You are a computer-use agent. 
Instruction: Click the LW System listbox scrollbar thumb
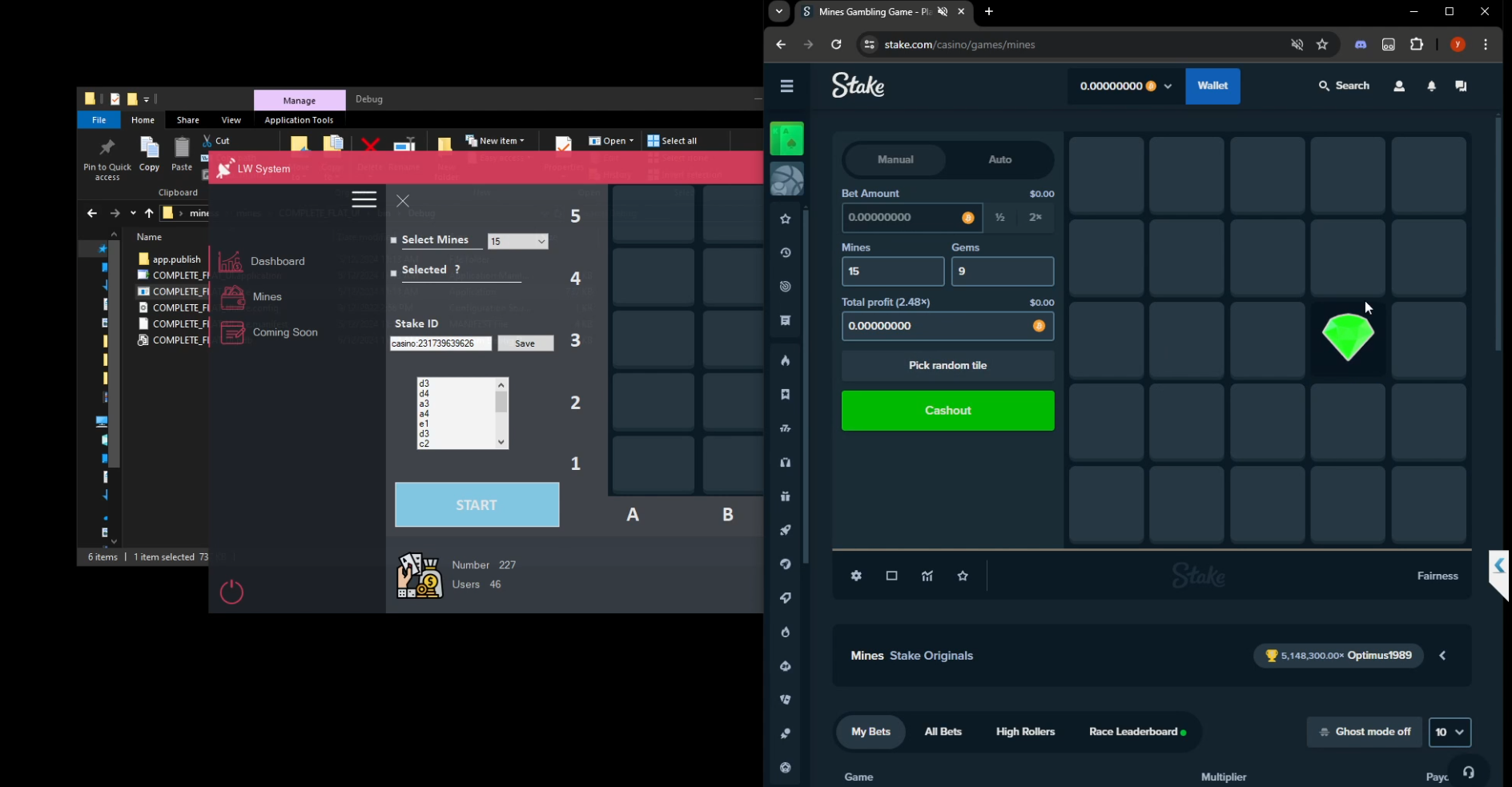pos(501,401)
